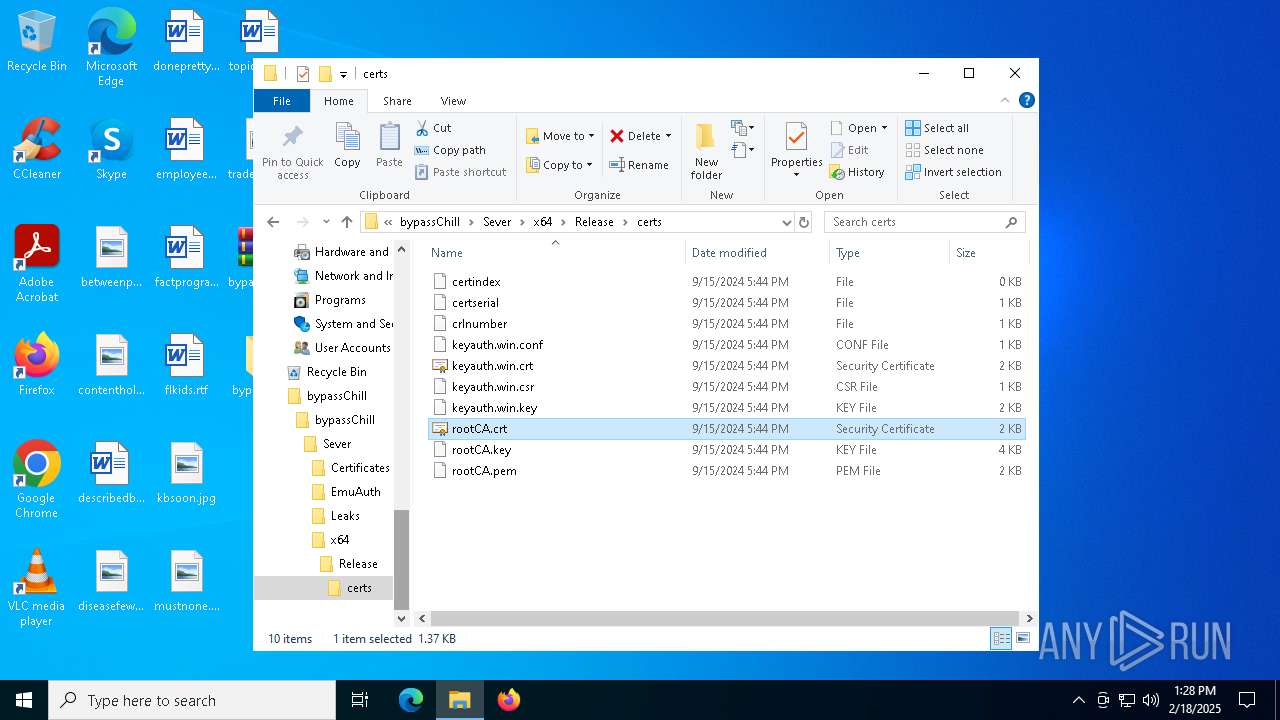1280x720 pixels.
Task: Switch to Details view icon in status bar
Action: pos(1001,638)
